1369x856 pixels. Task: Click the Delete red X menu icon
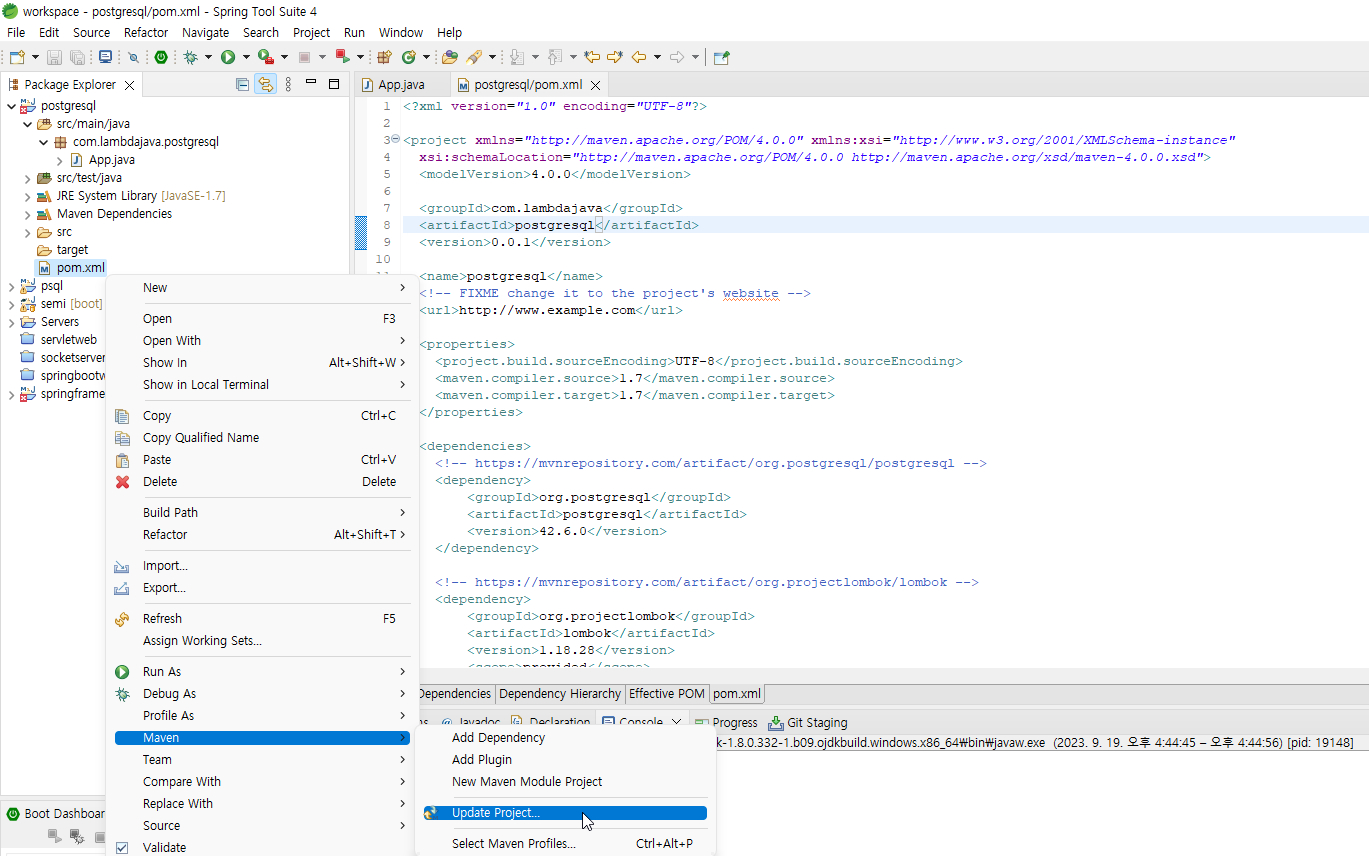pyautogui.click(x=123, y=482)
